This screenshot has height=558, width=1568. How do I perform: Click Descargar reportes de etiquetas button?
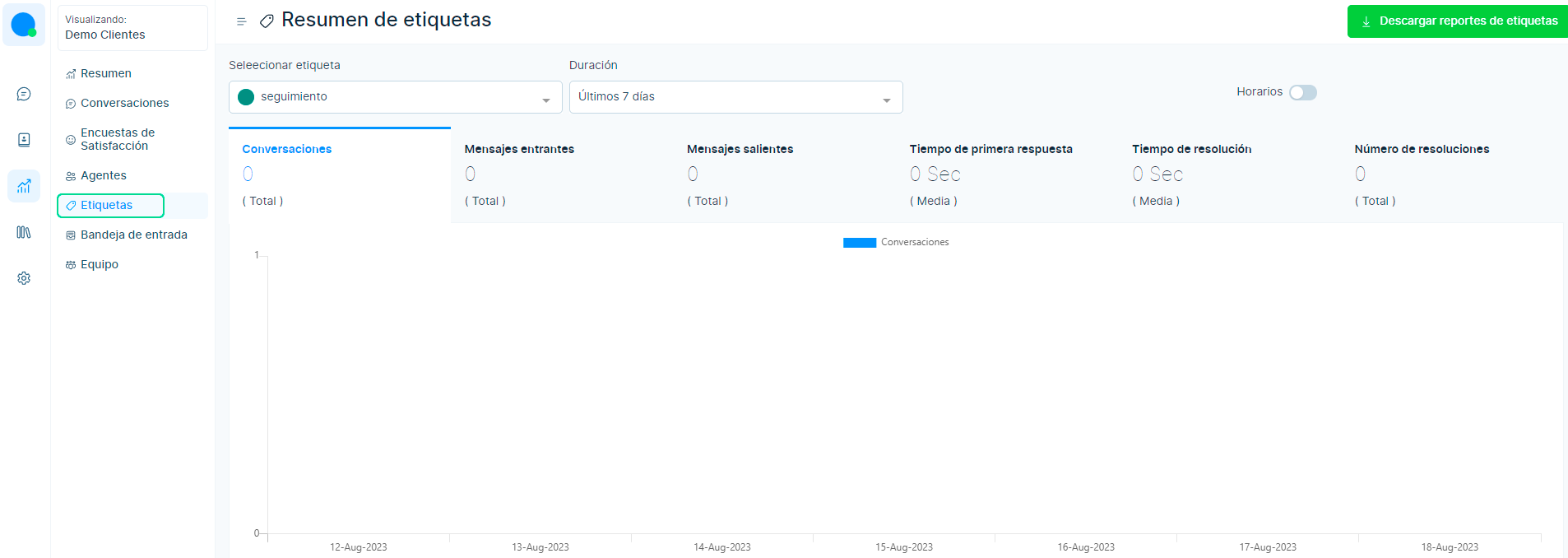(x=1459, y=21)
